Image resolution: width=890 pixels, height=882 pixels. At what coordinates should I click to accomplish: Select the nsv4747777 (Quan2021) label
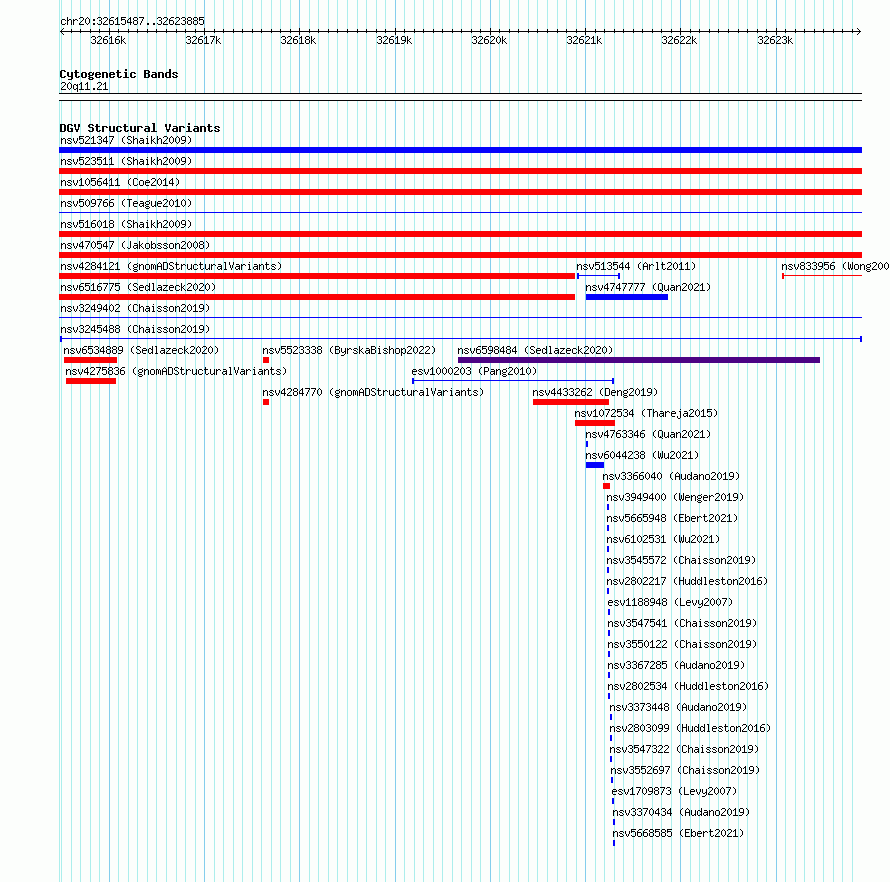point(648,287)
